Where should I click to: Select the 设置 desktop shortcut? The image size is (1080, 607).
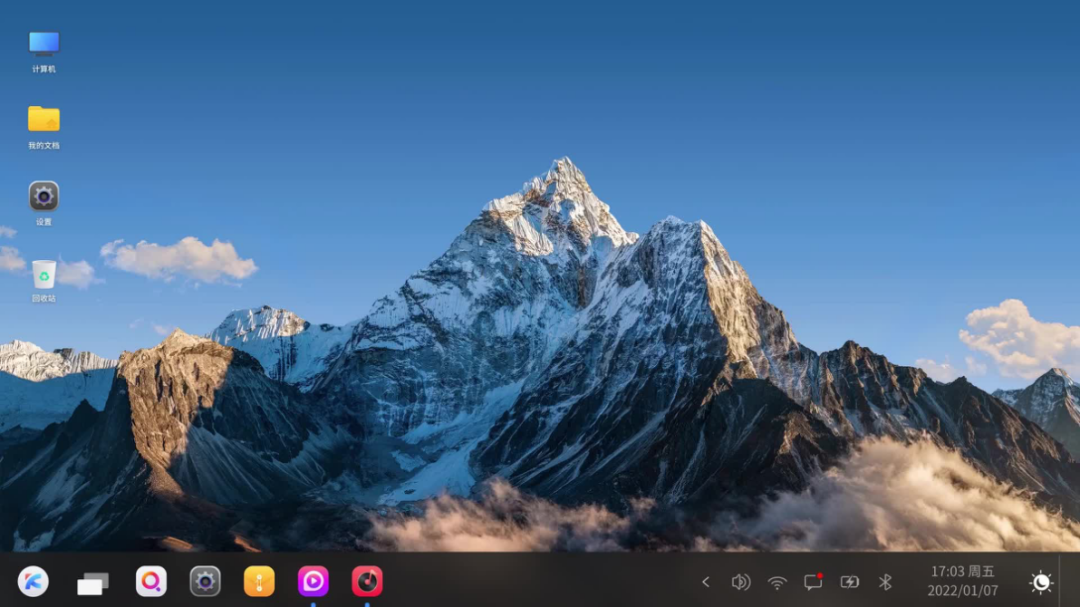click(43, 204)
